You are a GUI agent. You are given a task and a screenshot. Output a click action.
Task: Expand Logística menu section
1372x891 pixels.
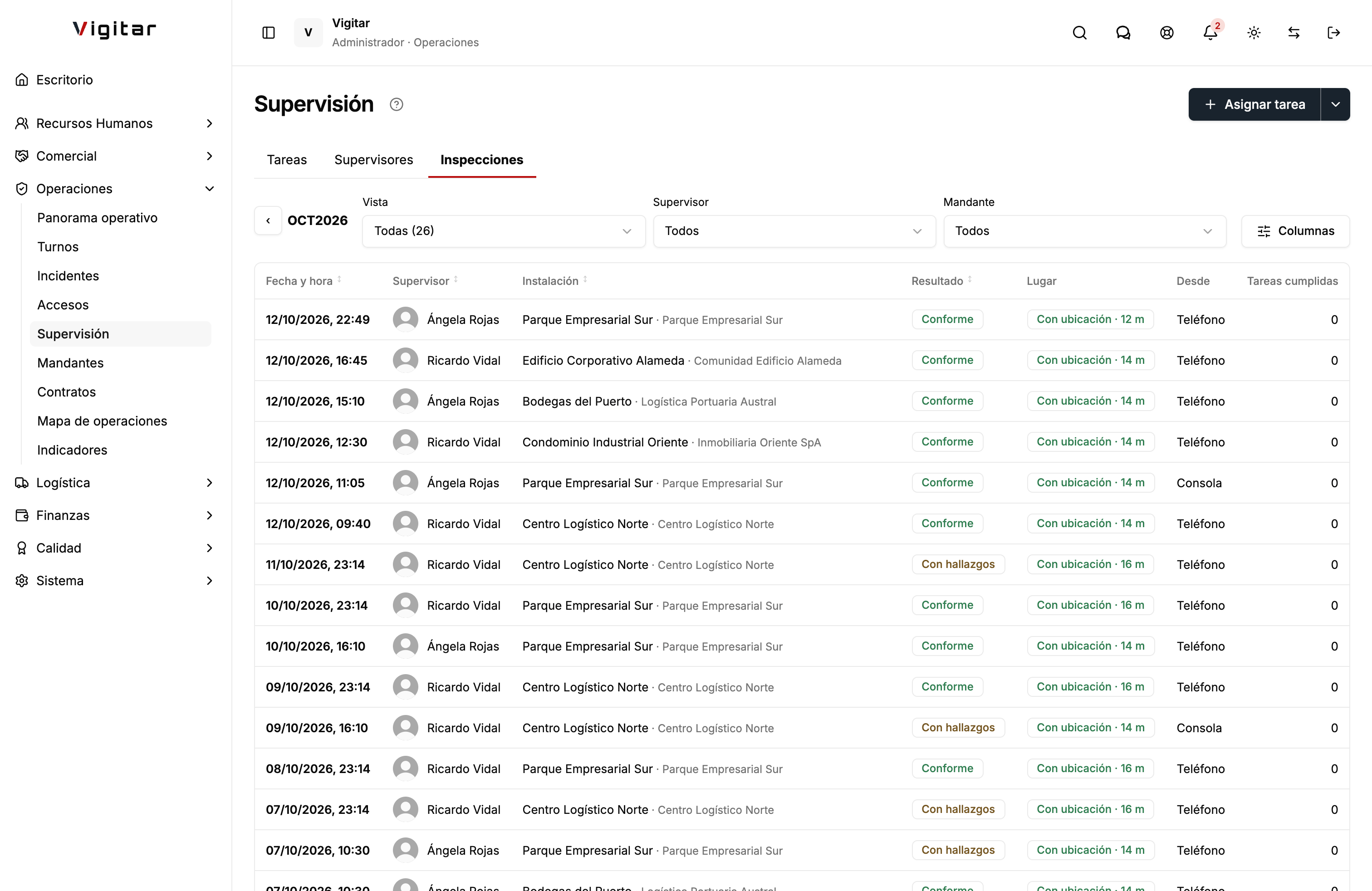coord(115,482)
